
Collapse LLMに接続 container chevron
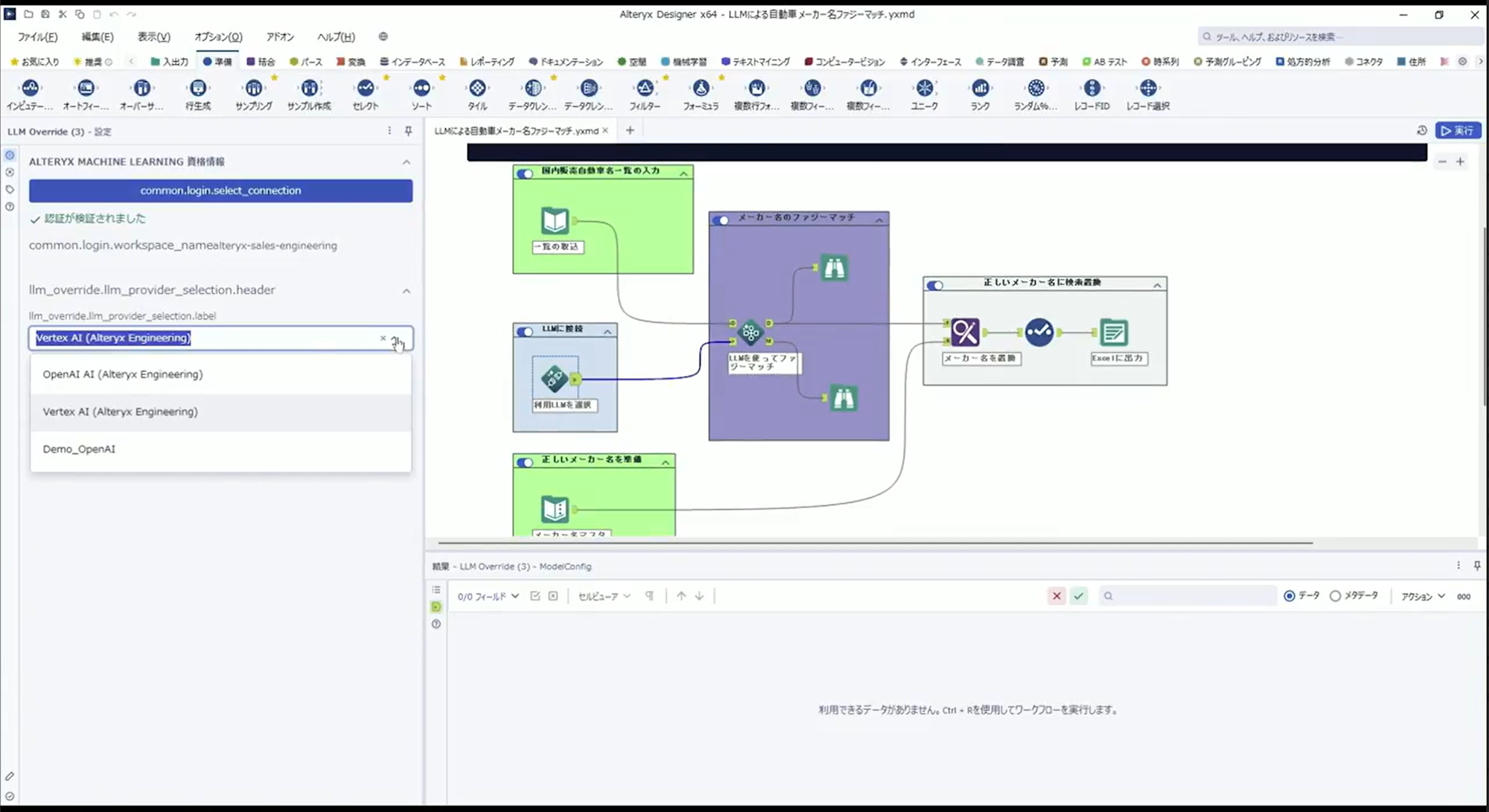point(608,332)
